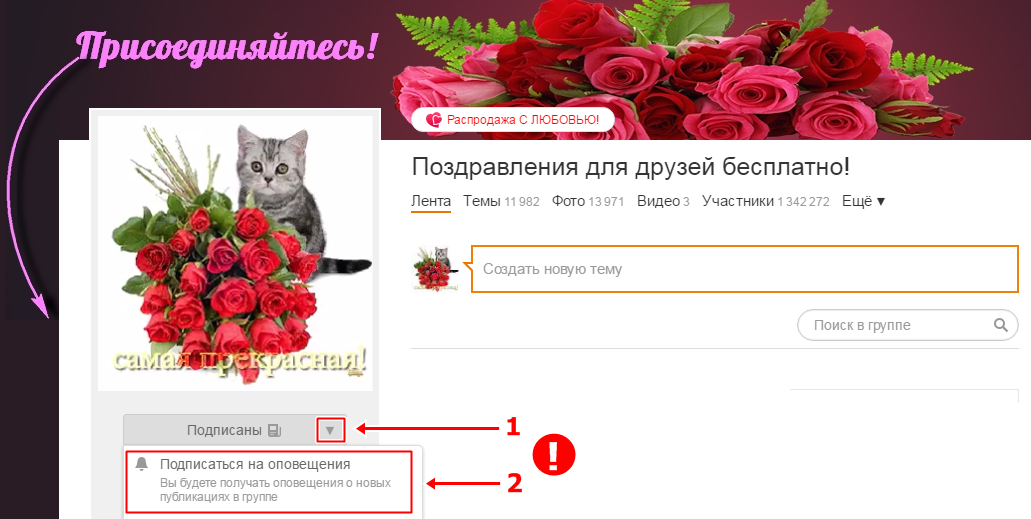Click the heart icon on the sale badge

[434, 120]
